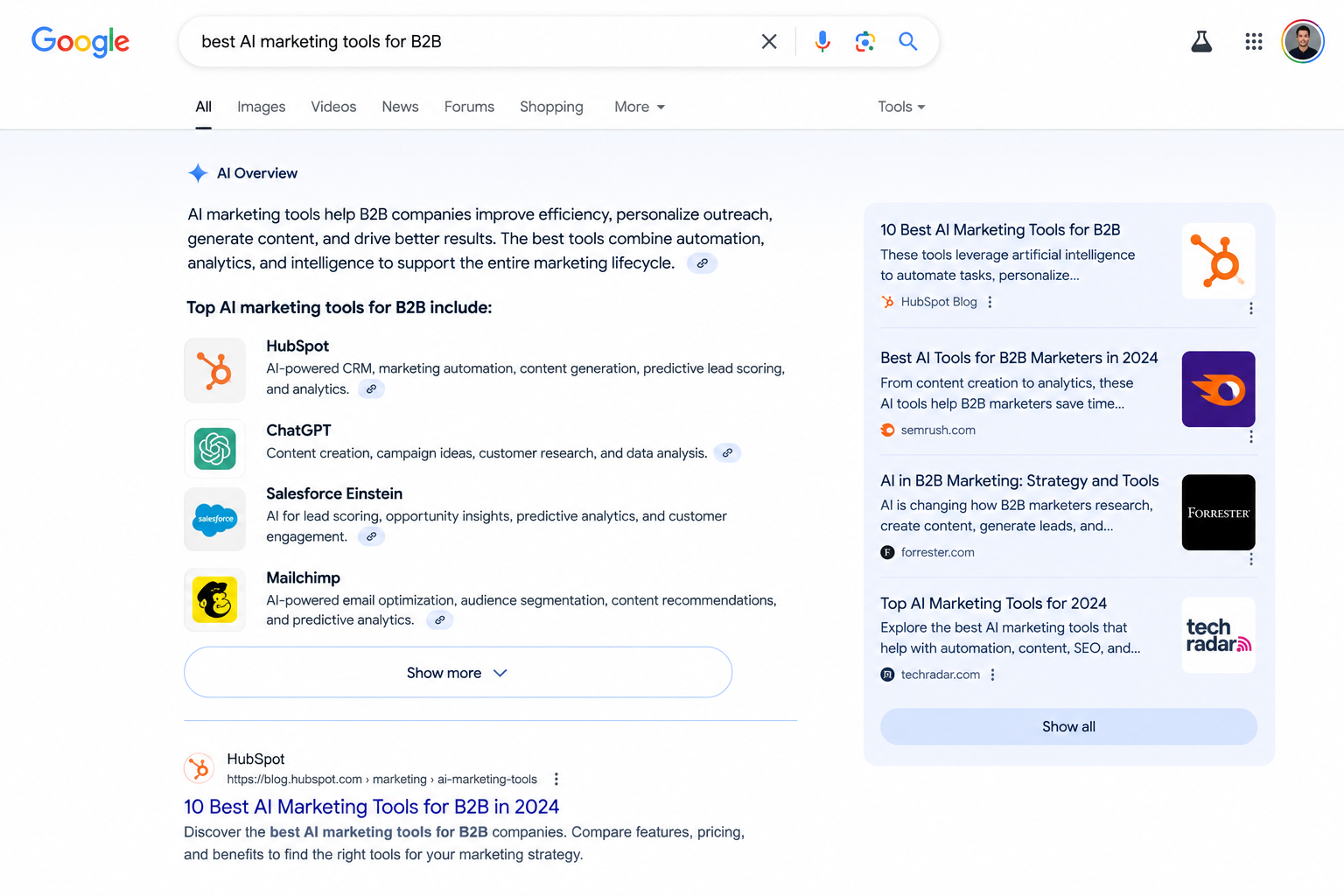Click the ChatGPT logo icon

[x=215, y=449]
